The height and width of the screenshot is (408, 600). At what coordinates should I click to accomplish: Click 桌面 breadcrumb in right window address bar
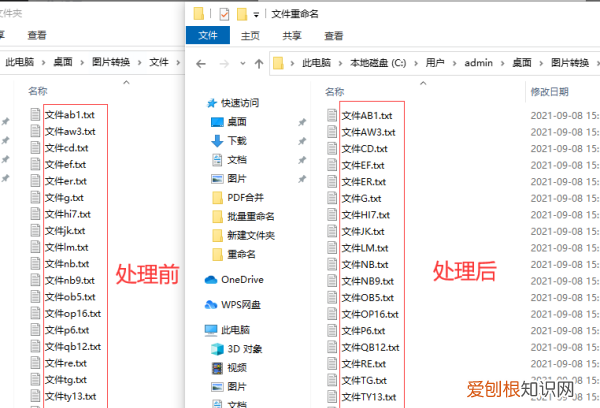(522, 63)
